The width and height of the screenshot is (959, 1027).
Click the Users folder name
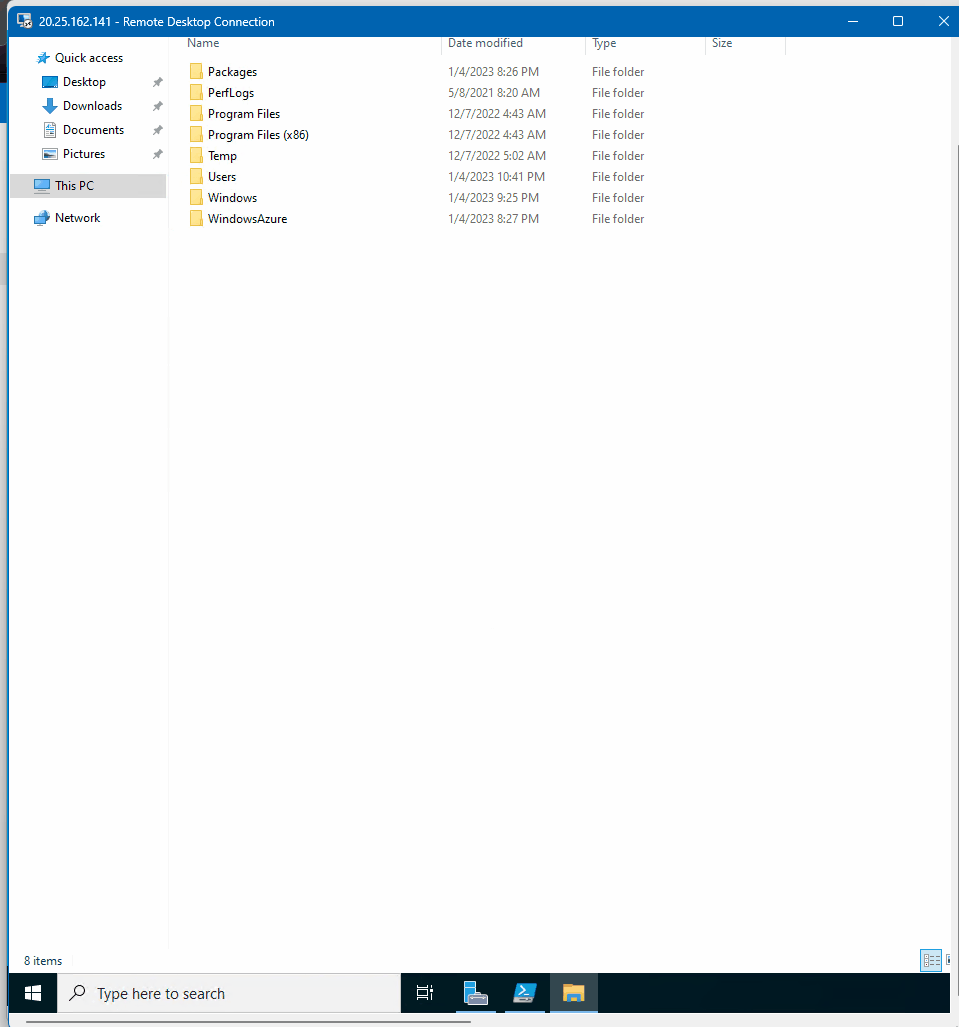point(222,176)
